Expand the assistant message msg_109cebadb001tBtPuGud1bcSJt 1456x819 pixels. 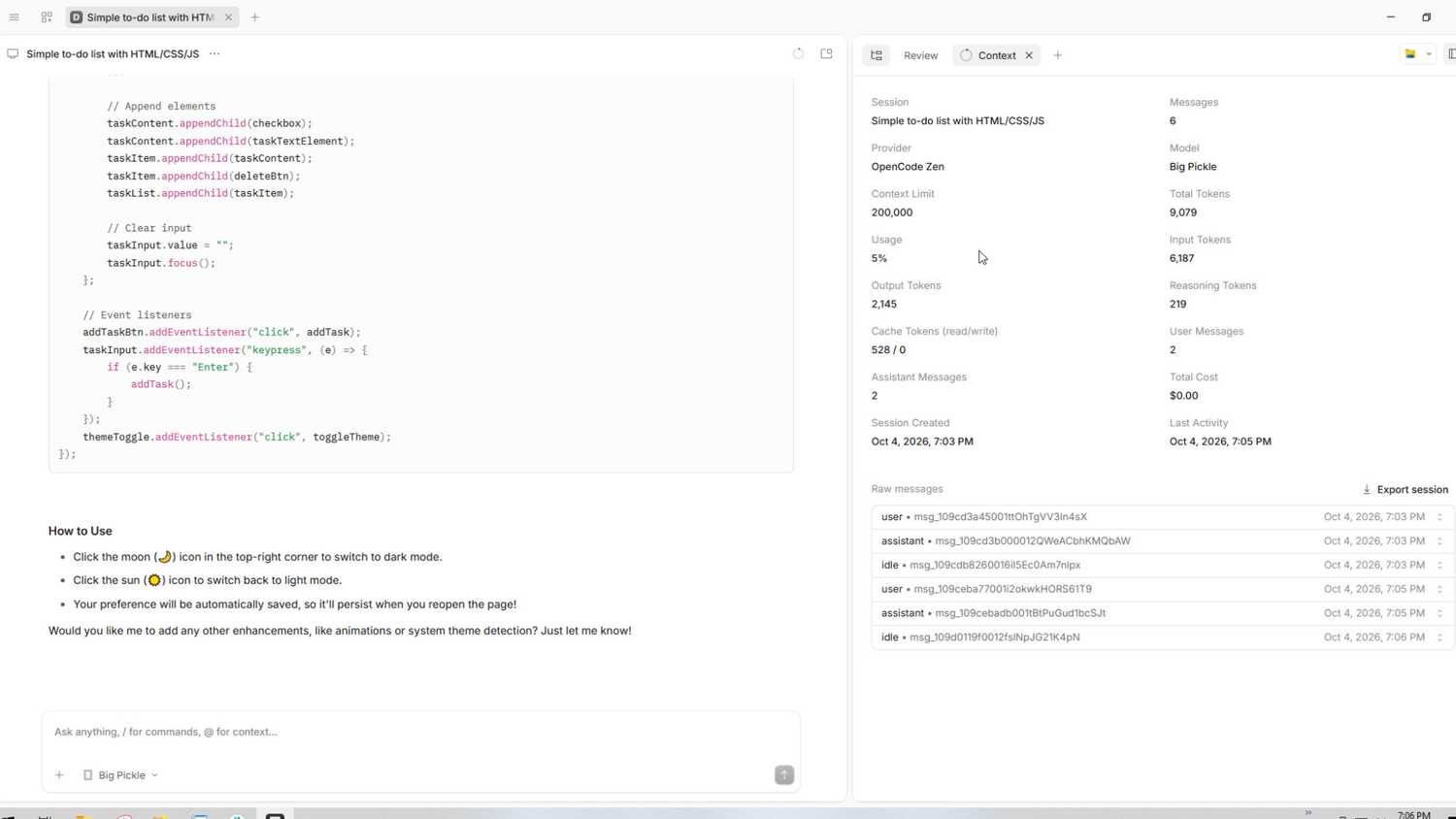point(1163,613)
